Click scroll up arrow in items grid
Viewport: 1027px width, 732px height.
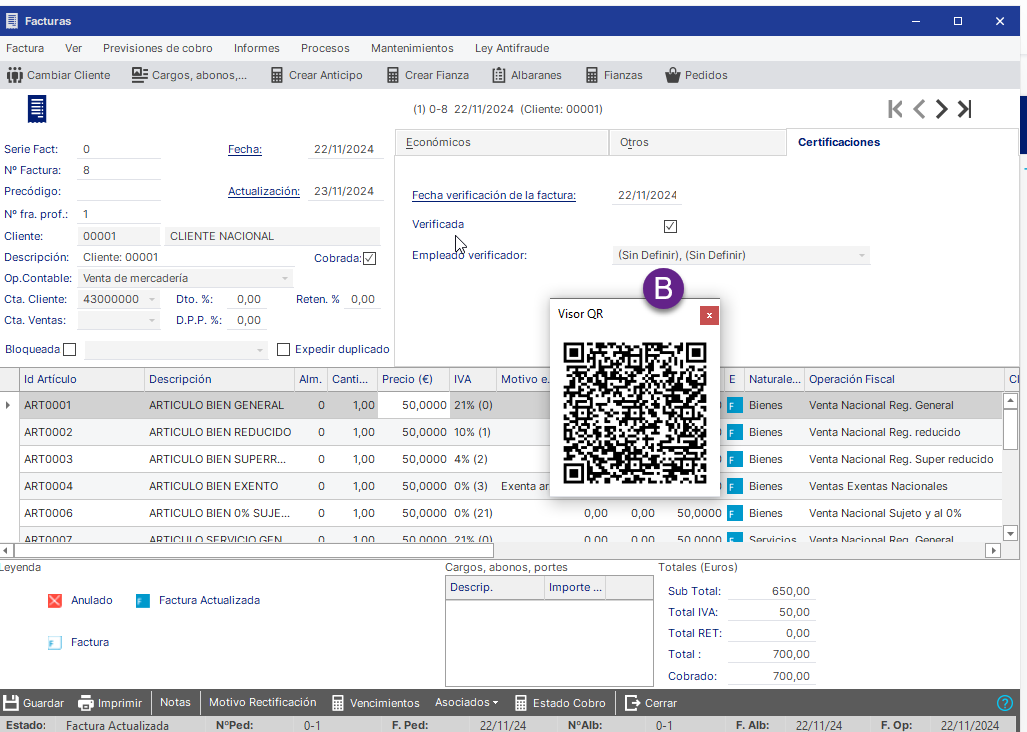[x=1011, y=401]
